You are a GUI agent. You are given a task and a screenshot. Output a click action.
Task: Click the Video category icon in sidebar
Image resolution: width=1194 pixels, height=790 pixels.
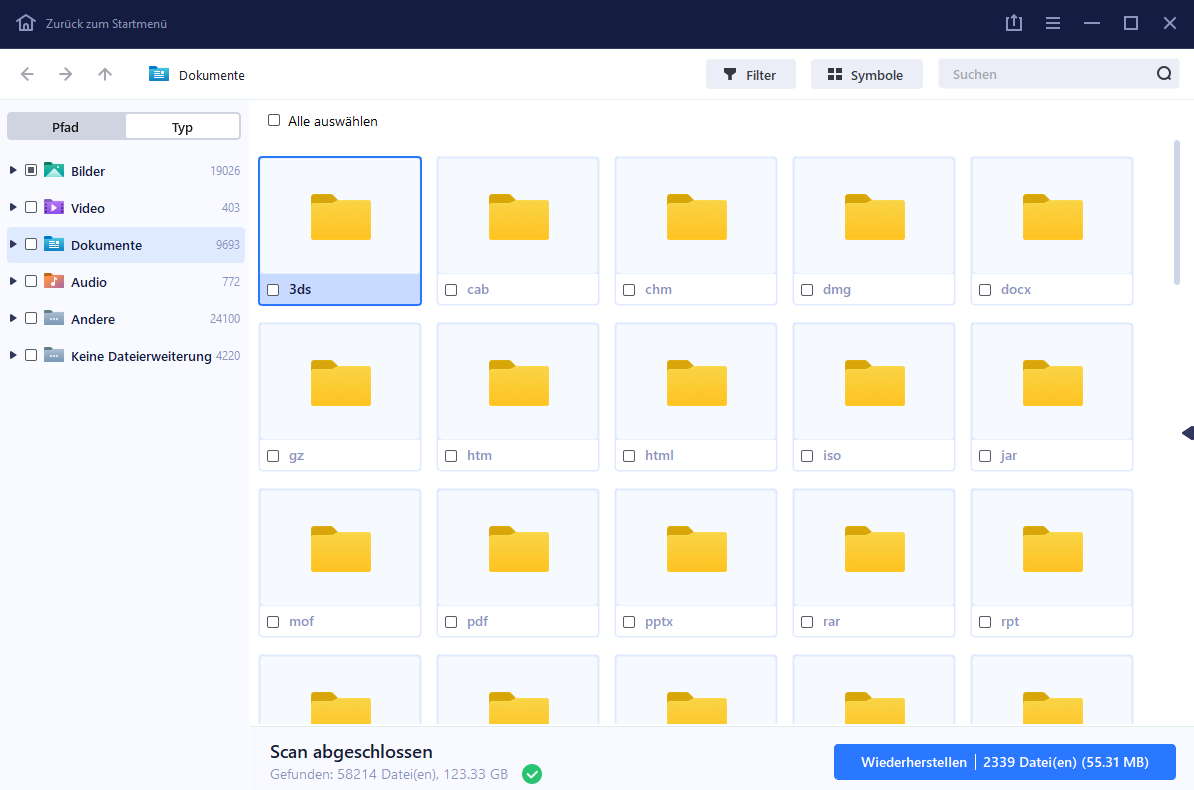click(x=53, y=207)
